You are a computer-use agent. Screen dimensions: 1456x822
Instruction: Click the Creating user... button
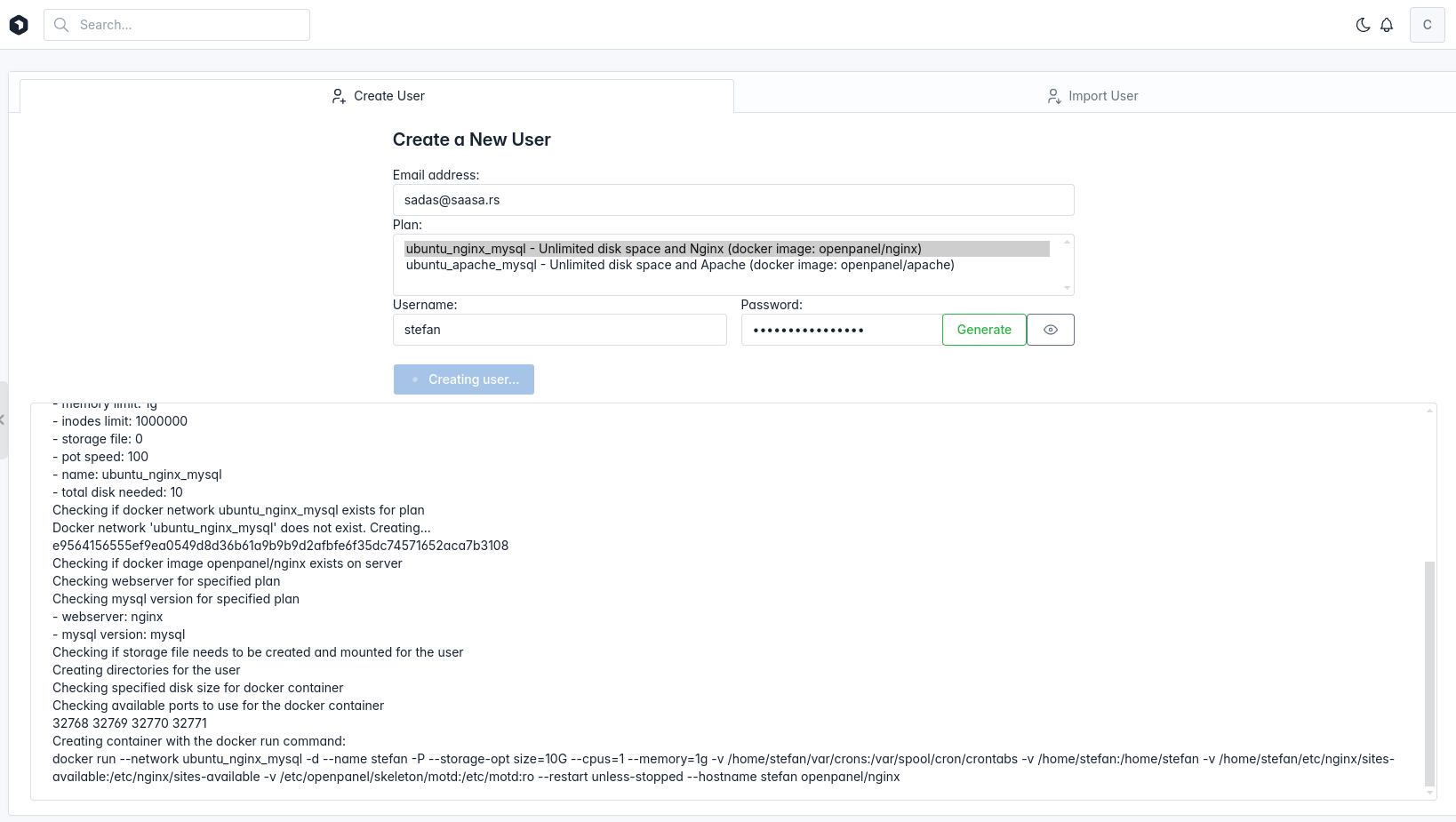(x=464, y=379)
